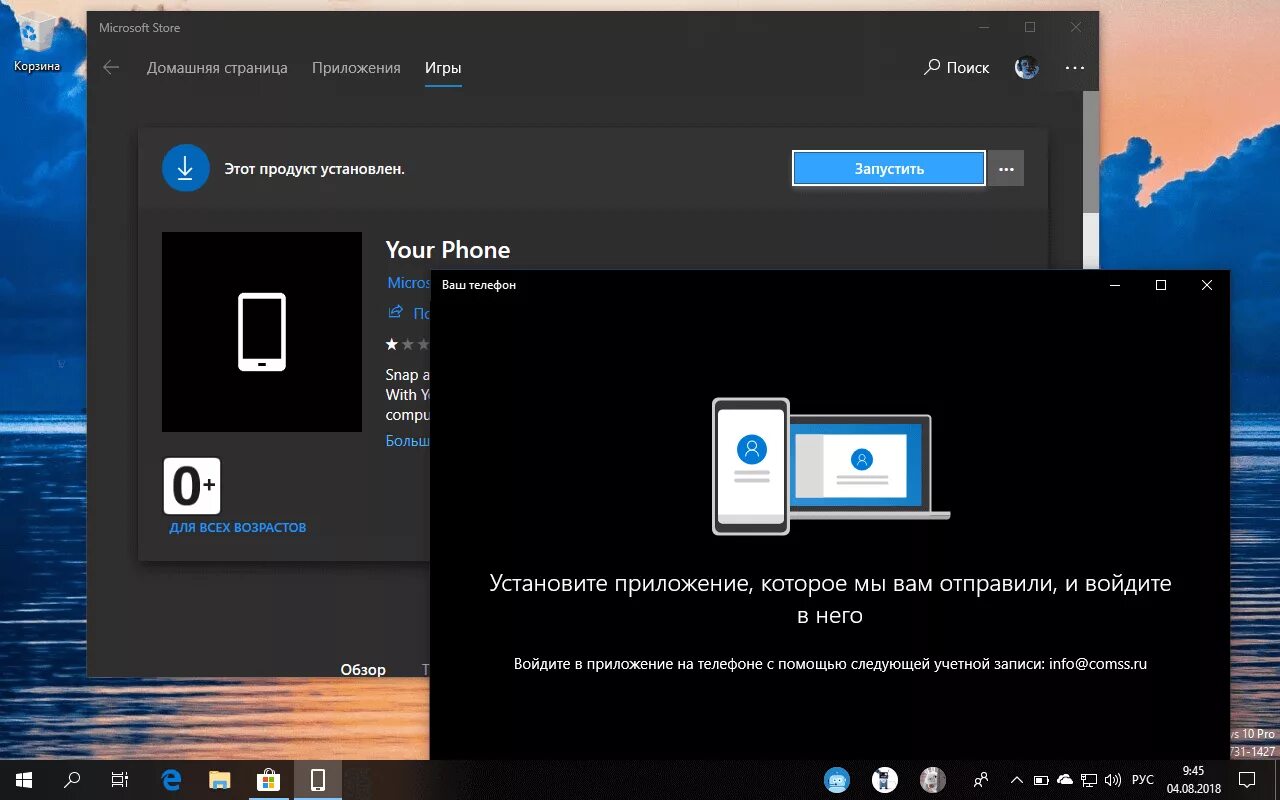Open the Action Center notifications icon
The height and width of the screenshot is (800, 1280).
point(1247,780)
